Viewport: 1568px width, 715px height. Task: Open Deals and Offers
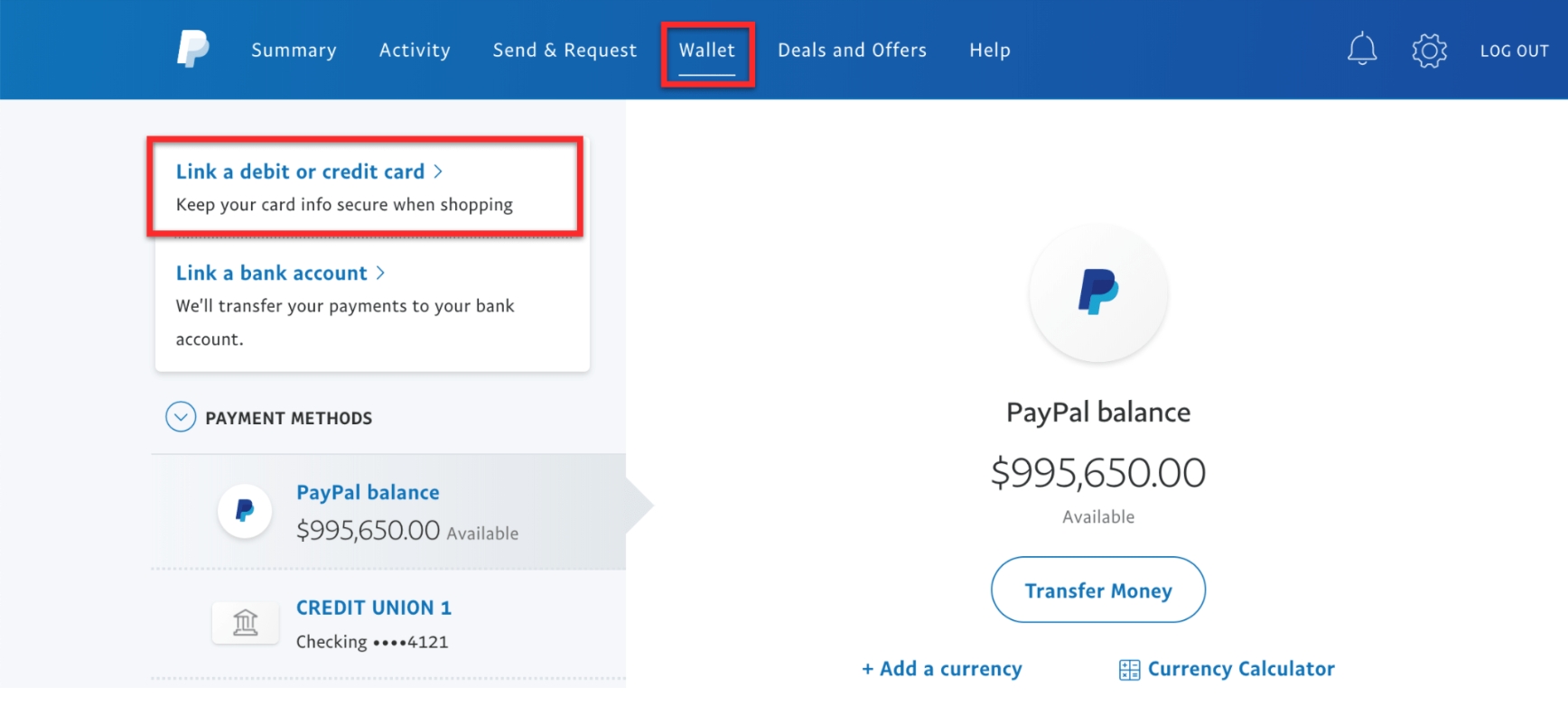pyautogui.click(x=853, y=51)
